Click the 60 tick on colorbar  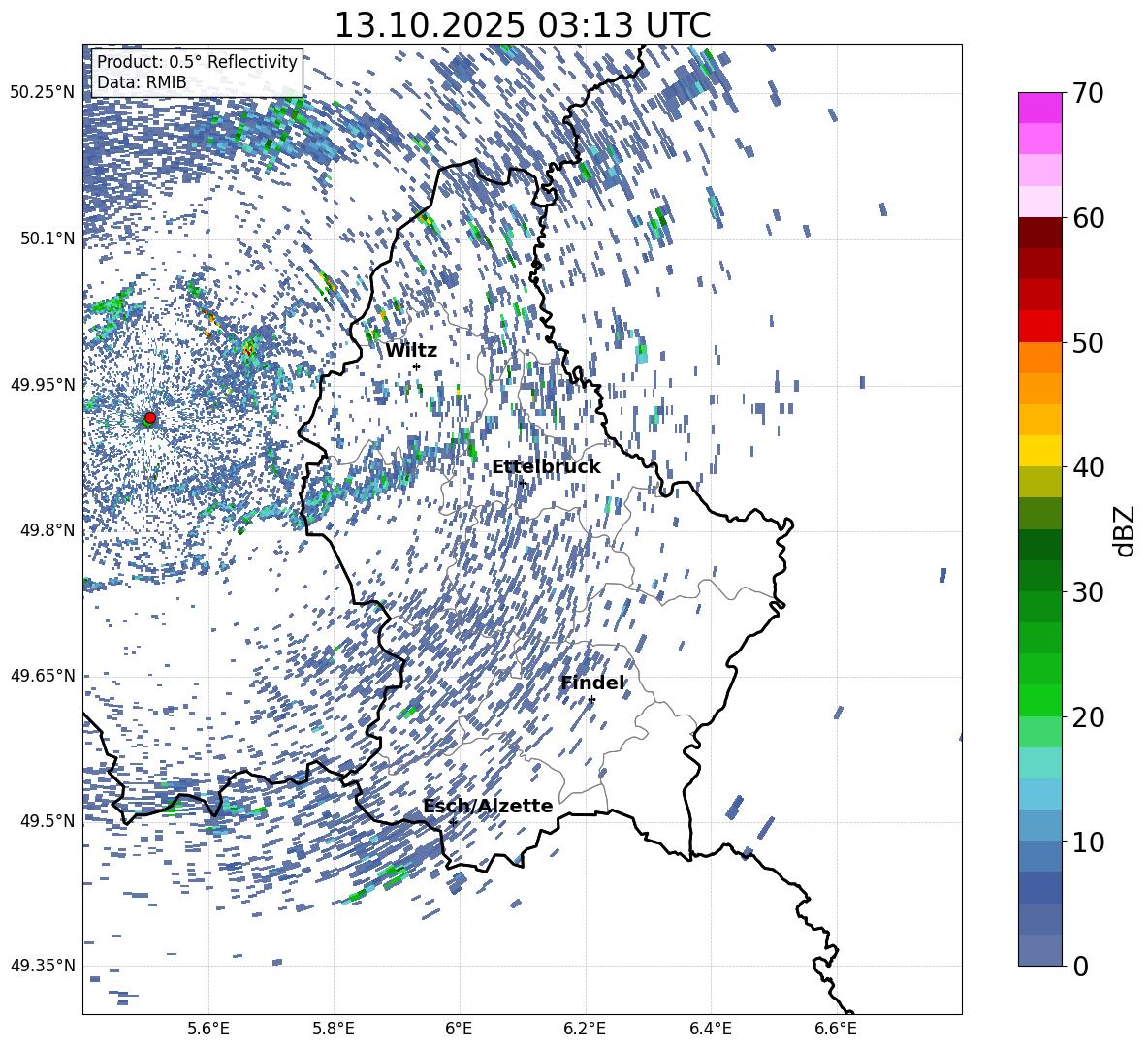point(1088,218)
